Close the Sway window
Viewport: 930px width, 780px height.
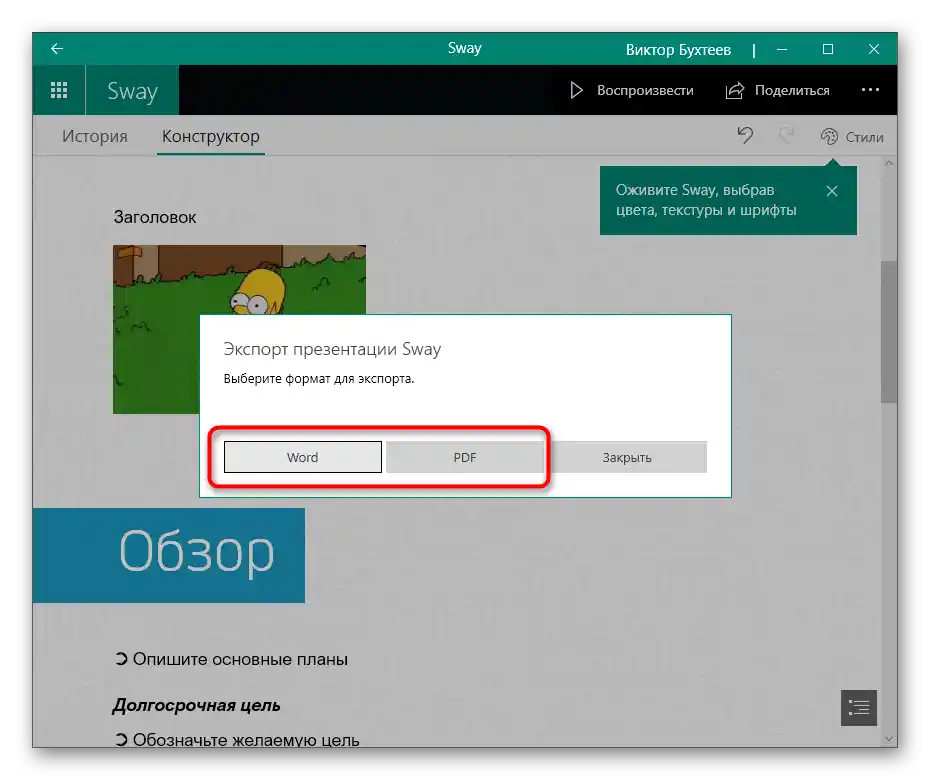874,49
